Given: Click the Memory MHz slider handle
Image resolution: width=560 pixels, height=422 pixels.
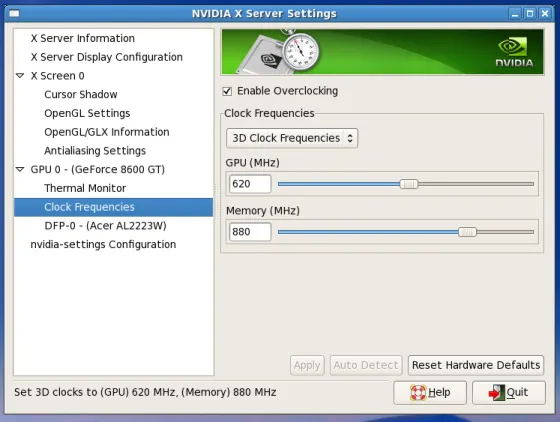Looking at the screenshot, I should (468, 232).
